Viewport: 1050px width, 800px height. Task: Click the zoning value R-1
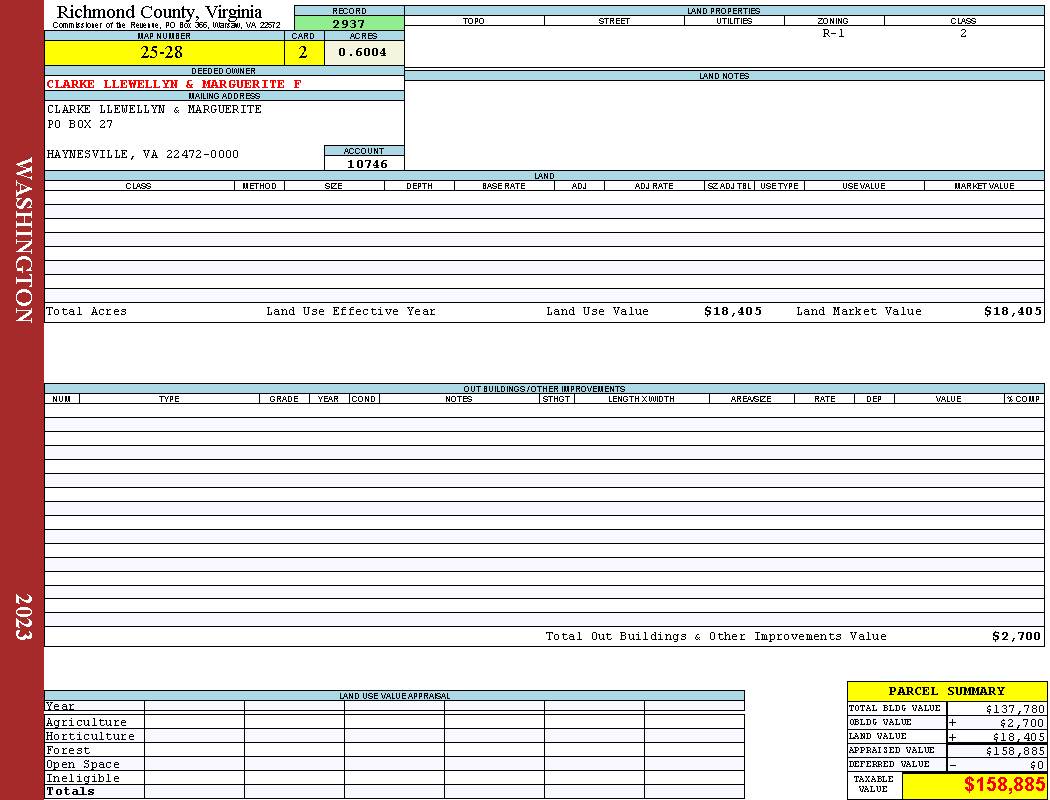tap(834, 33)
